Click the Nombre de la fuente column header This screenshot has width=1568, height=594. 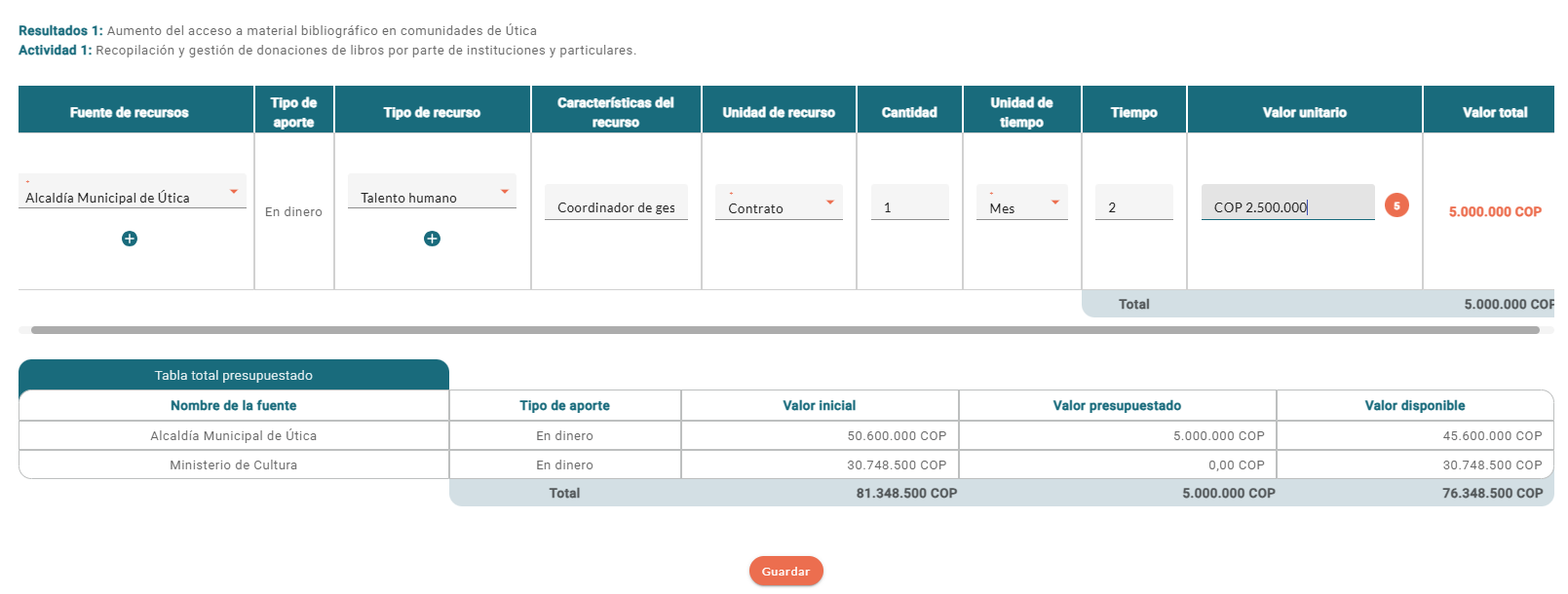point(234,405)
